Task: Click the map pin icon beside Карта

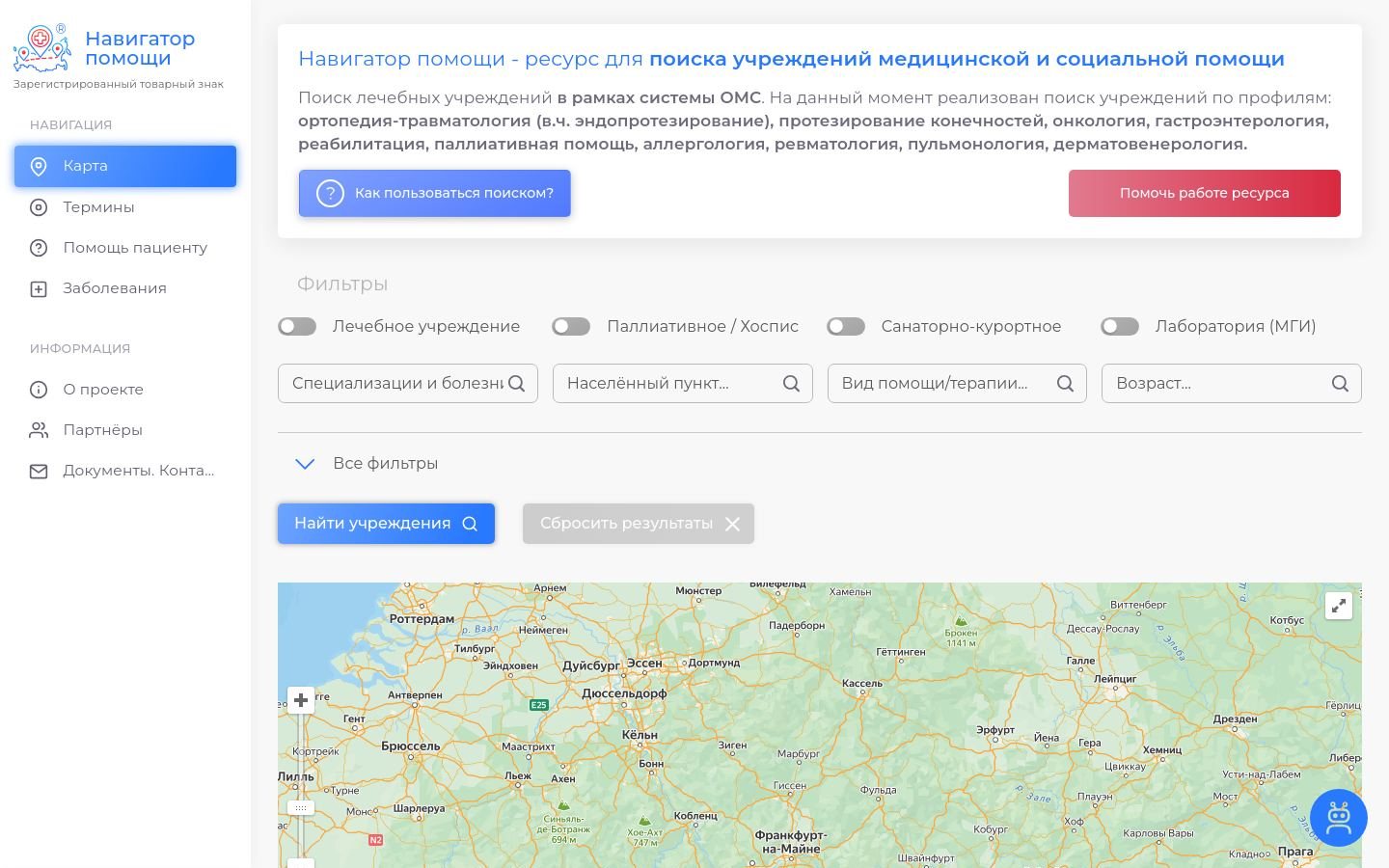Action: point(39,167)
